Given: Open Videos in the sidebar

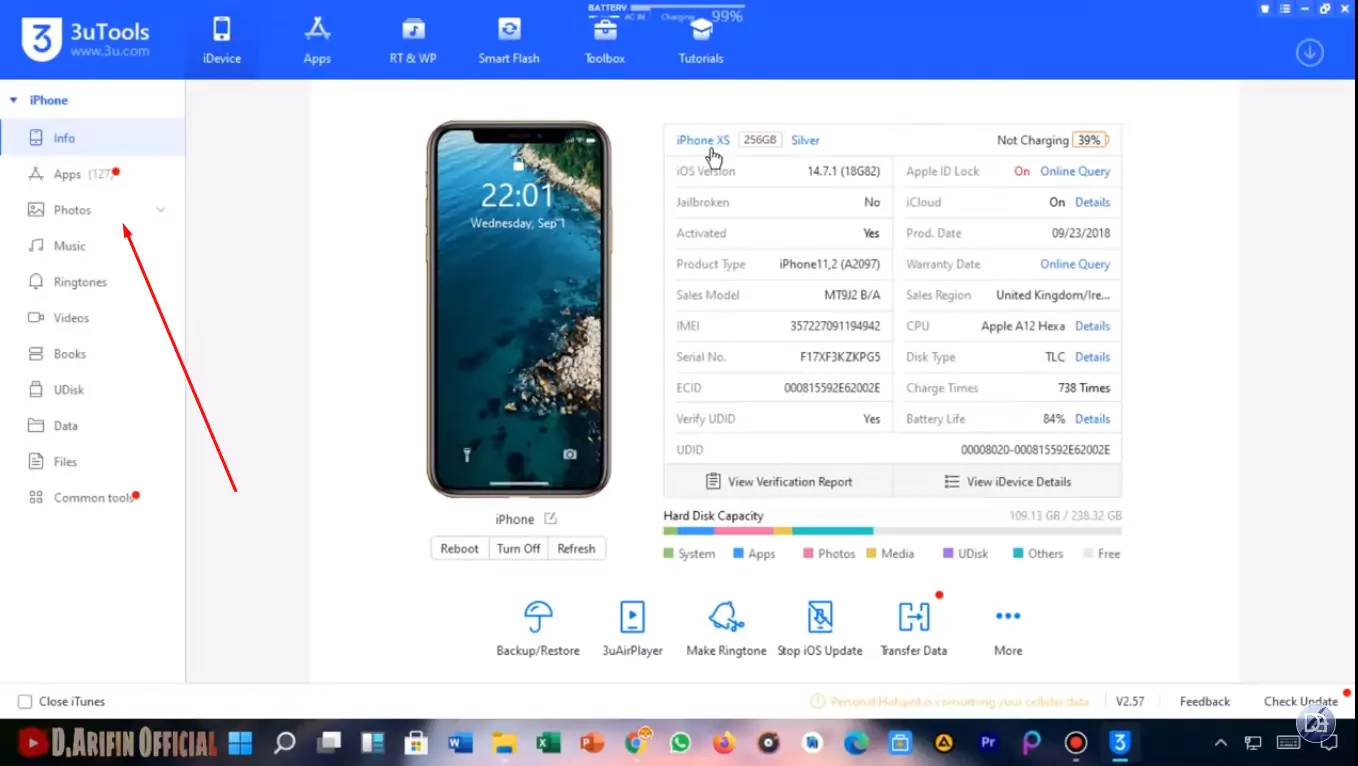Looking at the screenshot, I should click(x=92, y=318).
